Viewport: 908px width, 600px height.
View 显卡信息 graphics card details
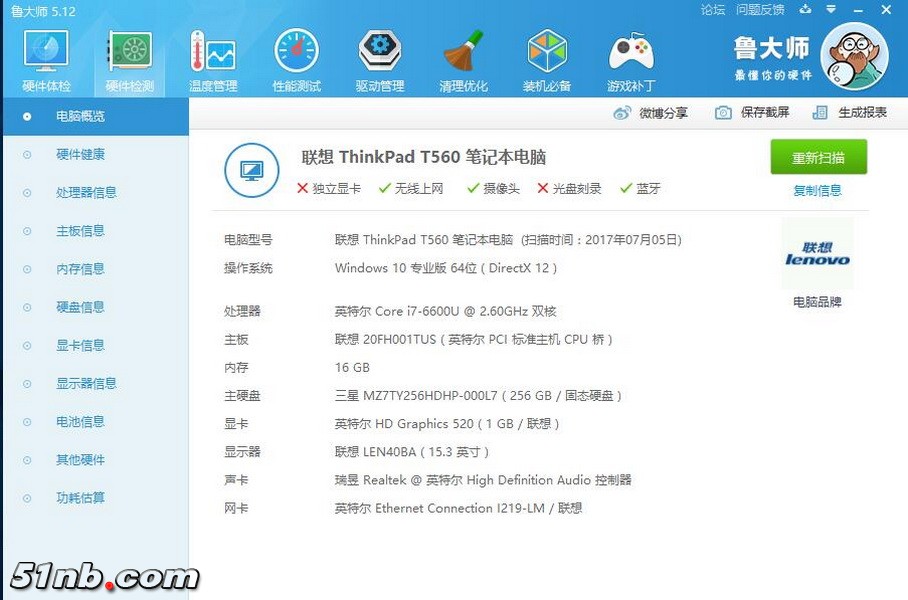(x=80, y=345)
